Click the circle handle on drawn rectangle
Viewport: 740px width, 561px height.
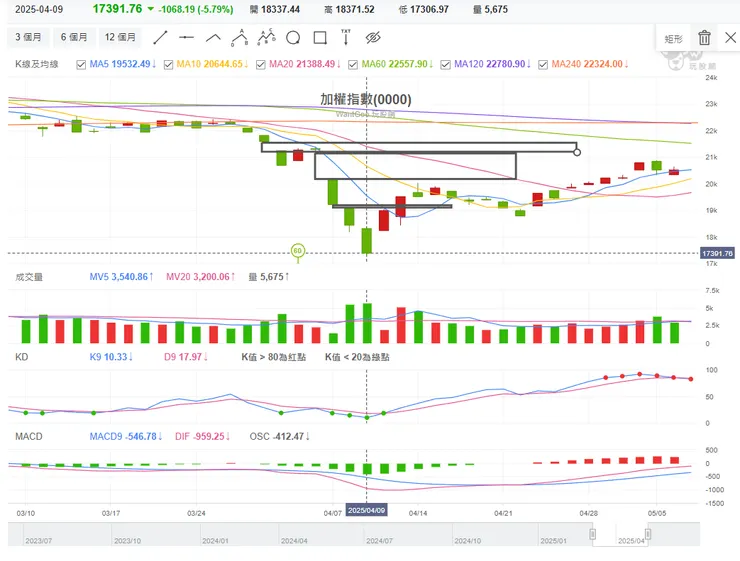pos(577,152)
